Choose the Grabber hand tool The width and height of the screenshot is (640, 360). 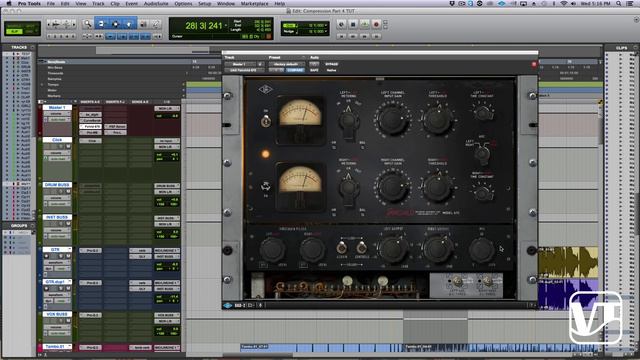point(129,24)
